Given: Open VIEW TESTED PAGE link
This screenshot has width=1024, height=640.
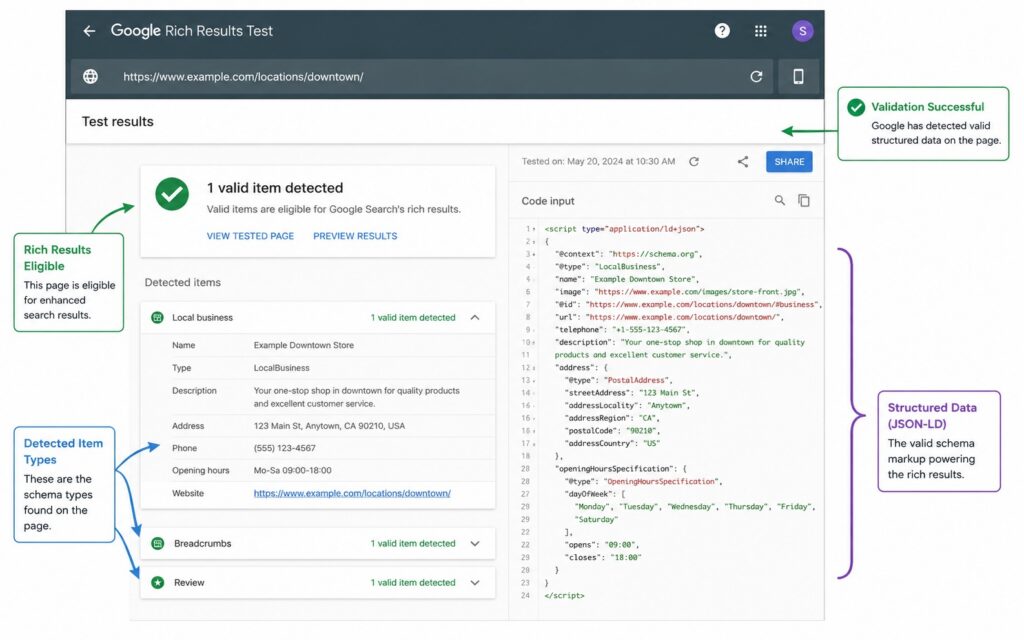Looking at the screenshot, I should coord(250,236).
